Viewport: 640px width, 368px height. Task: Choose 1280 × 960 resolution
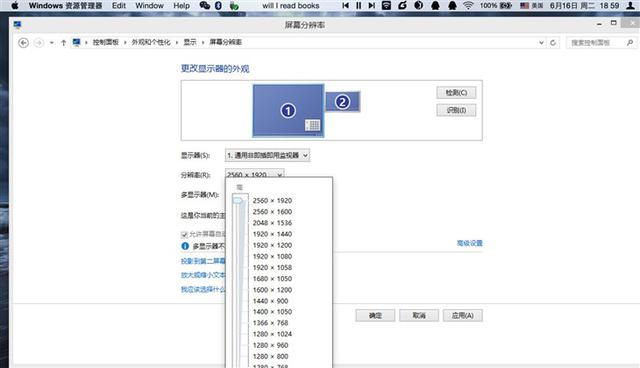tap(270, 345)
